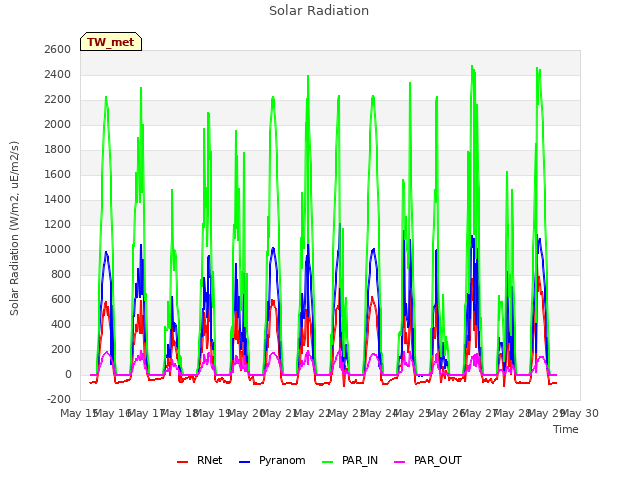Click the green PAR_IN legend color marker
This screenshot has height=480, width=640.
point(328,462)
